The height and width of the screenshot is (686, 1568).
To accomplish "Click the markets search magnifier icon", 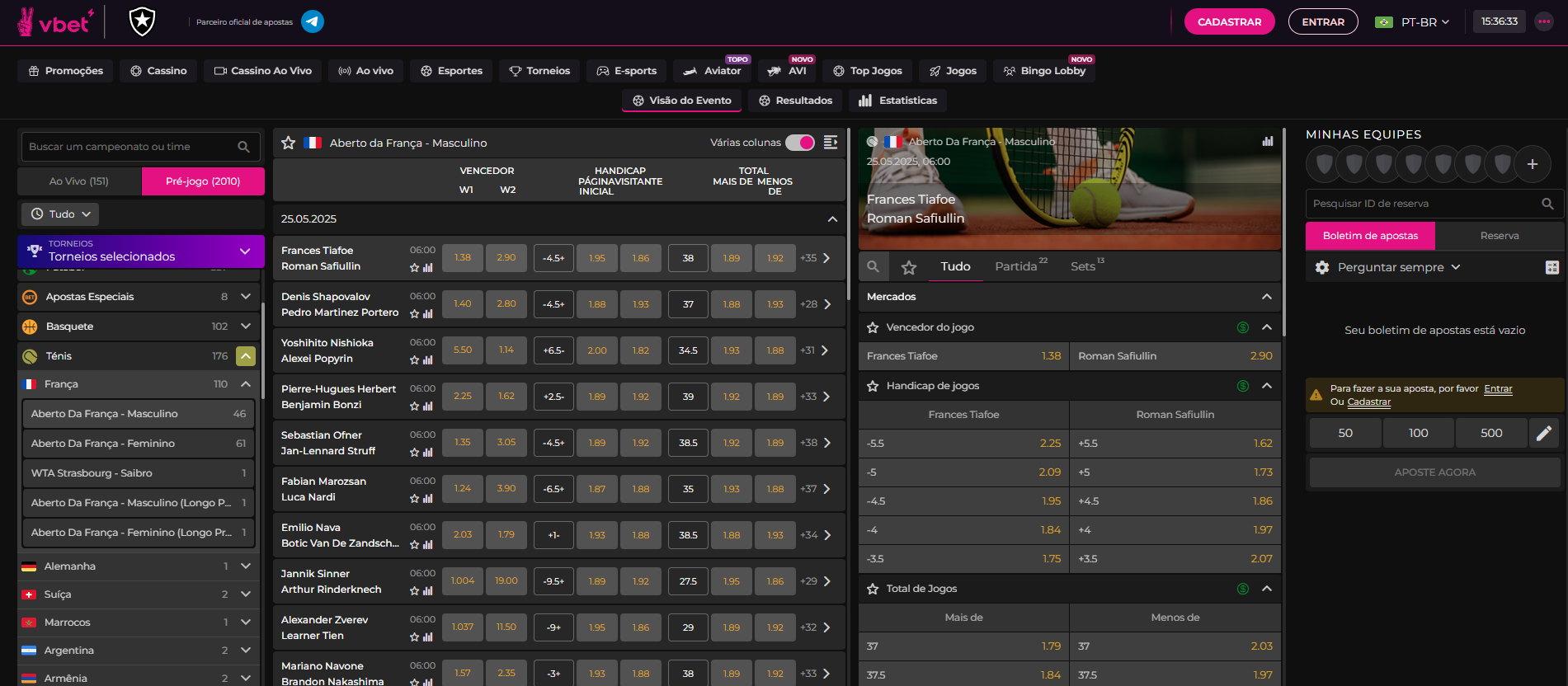I will (x=873, y=266).
